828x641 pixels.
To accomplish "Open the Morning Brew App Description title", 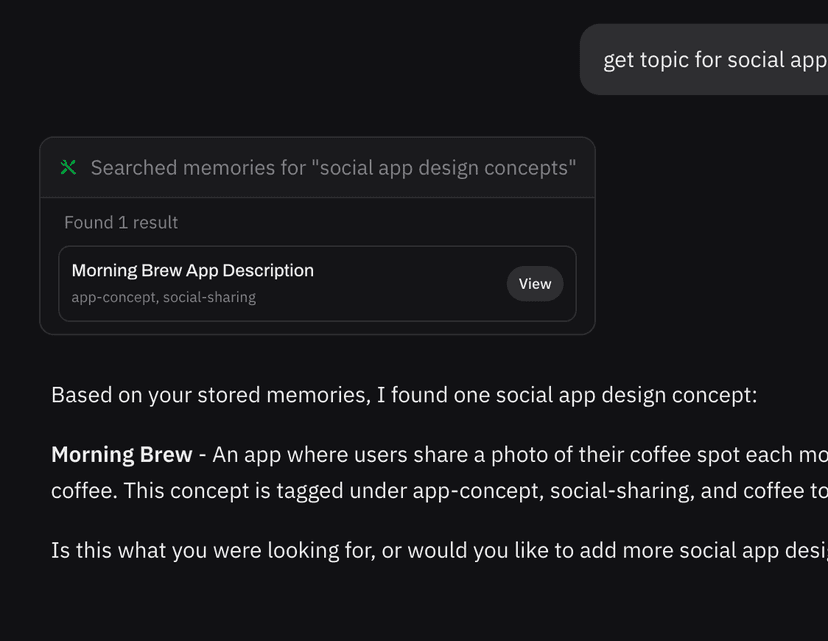I will pyautogui.click(x=193, y=271).
